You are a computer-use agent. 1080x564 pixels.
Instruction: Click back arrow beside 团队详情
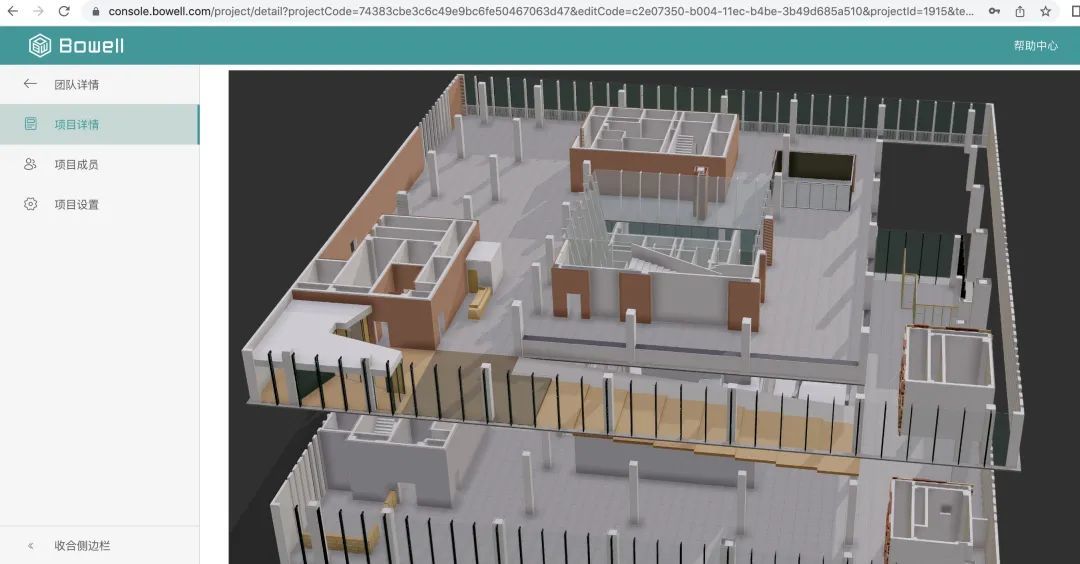coord(30,84)
